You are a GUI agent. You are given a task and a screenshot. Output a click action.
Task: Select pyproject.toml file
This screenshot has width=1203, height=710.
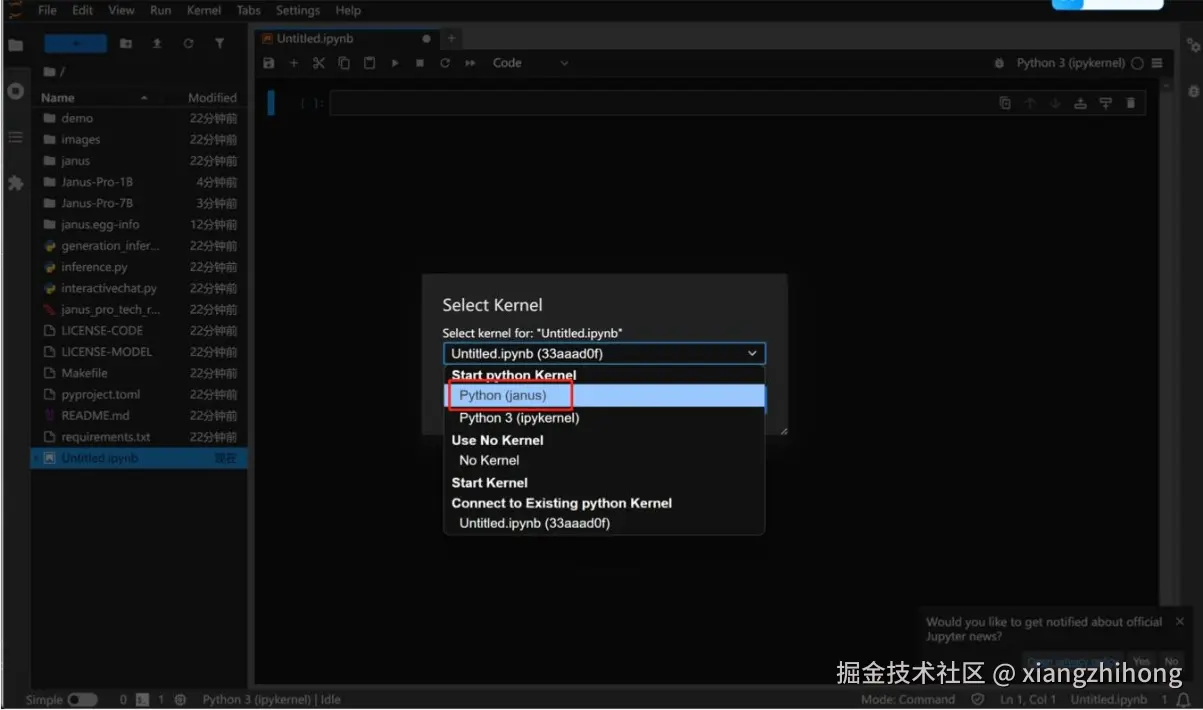(139, 394)
